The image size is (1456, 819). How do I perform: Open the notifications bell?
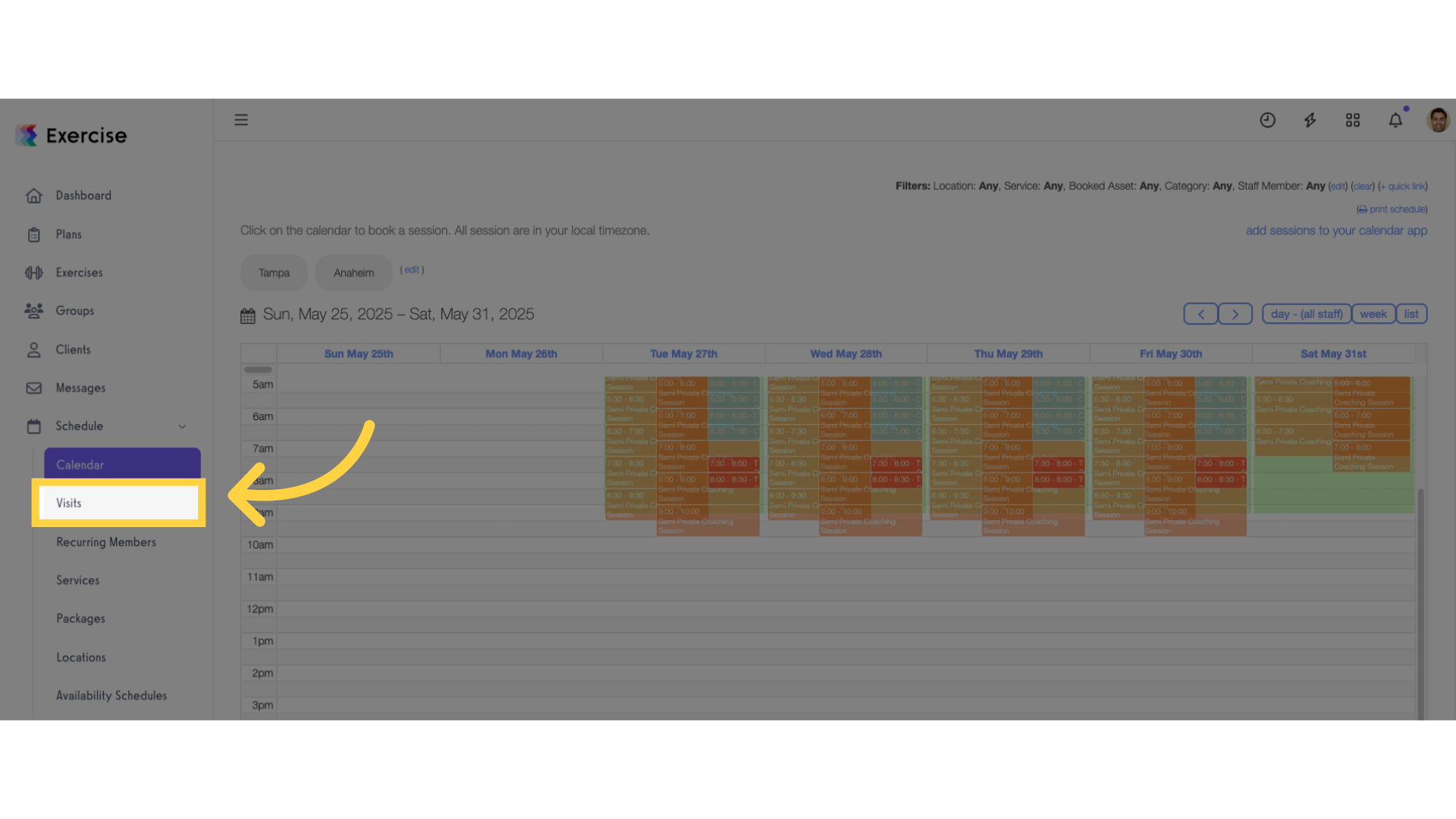click(x=1395, y=120)
